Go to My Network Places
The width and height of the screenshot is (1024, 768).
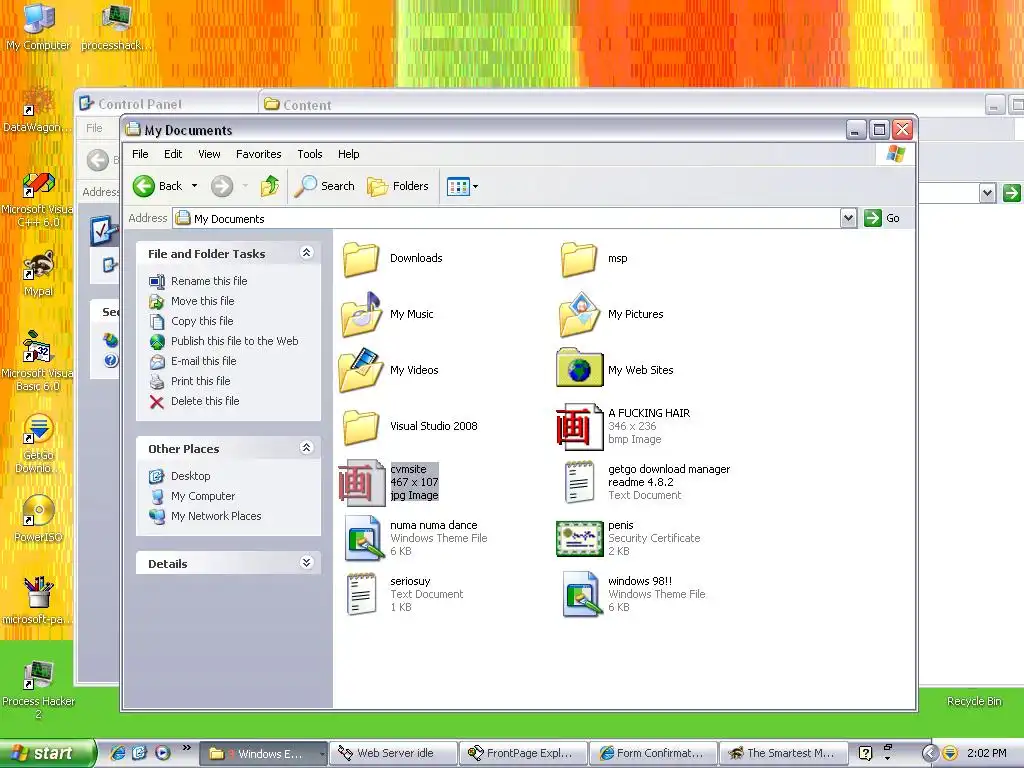pos(205,516)
